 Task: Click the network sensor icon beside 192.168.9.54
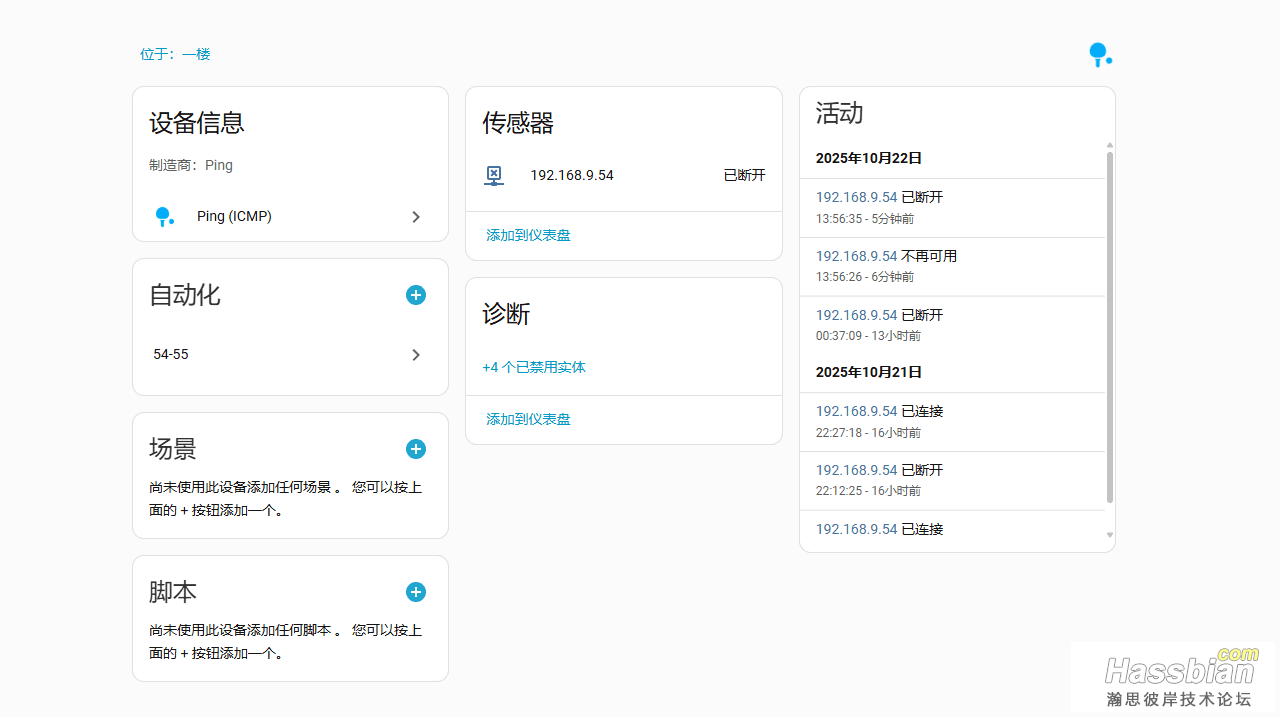point(494,176)
